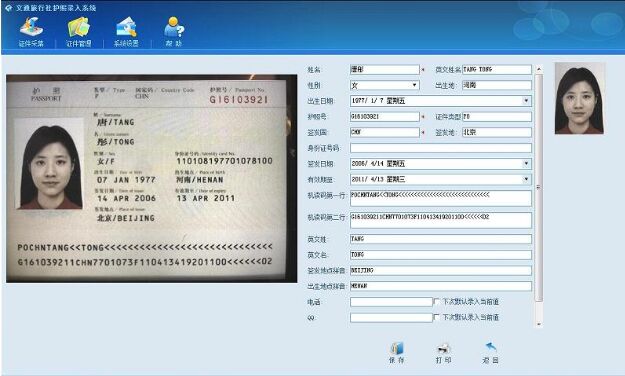Expand the 签发日期 issue date dropdown
The image size is (625, 376).
pyautogui.click(x=527, y=163)
